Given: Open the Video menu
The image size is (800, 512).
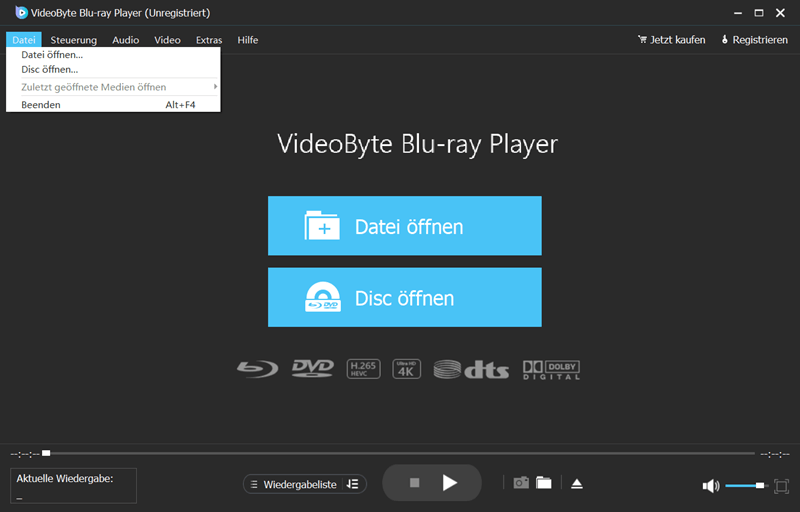Looking at the screenshot, I should pos(167,40).
